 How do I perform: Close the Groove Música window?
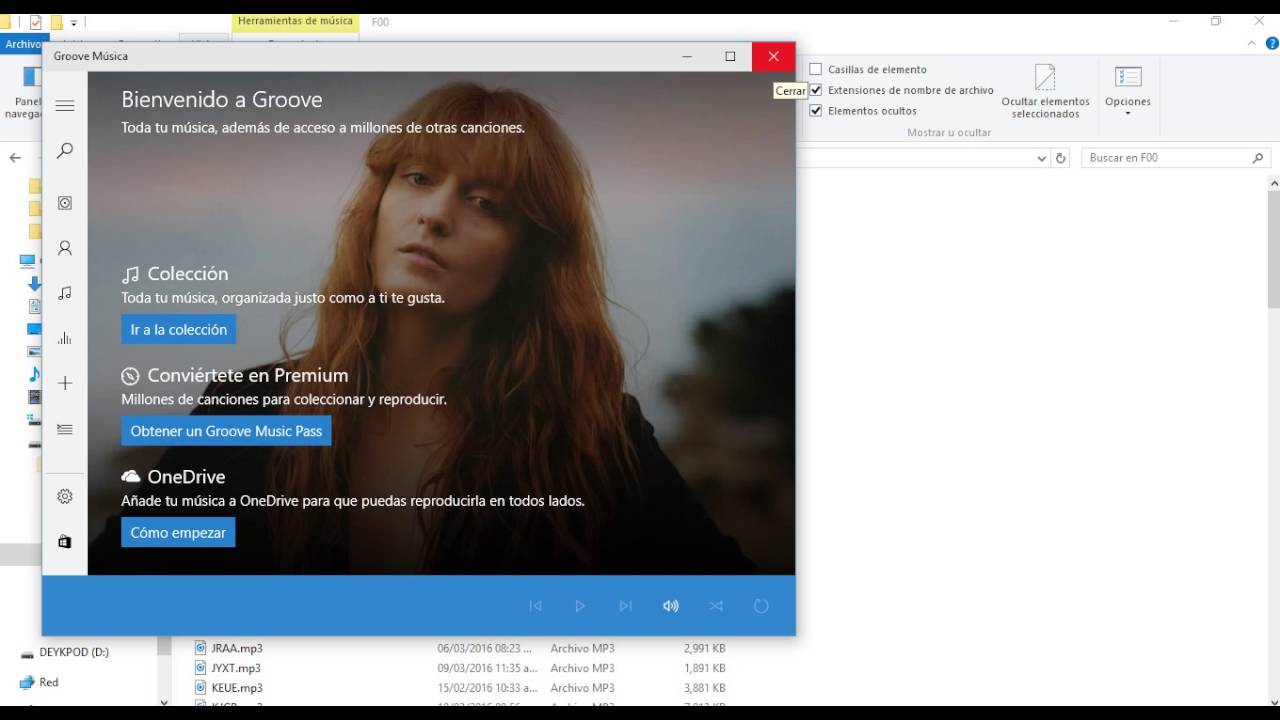773,57
